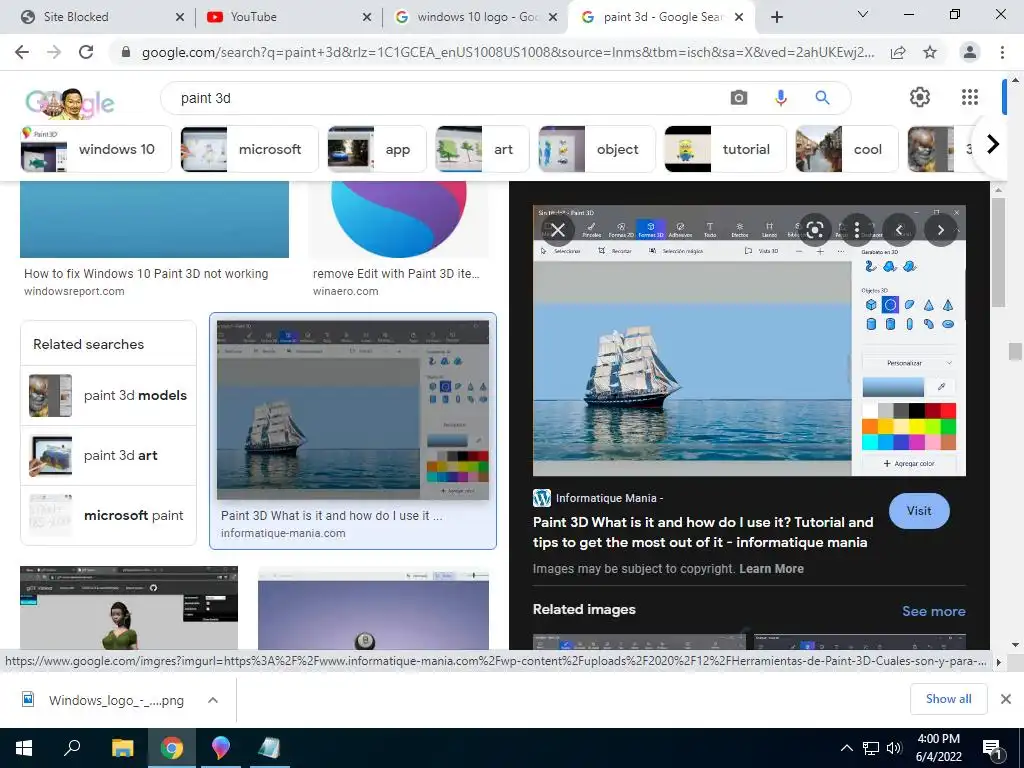
Task: Filter results by windows 10 chip
Action: point(96,149)
